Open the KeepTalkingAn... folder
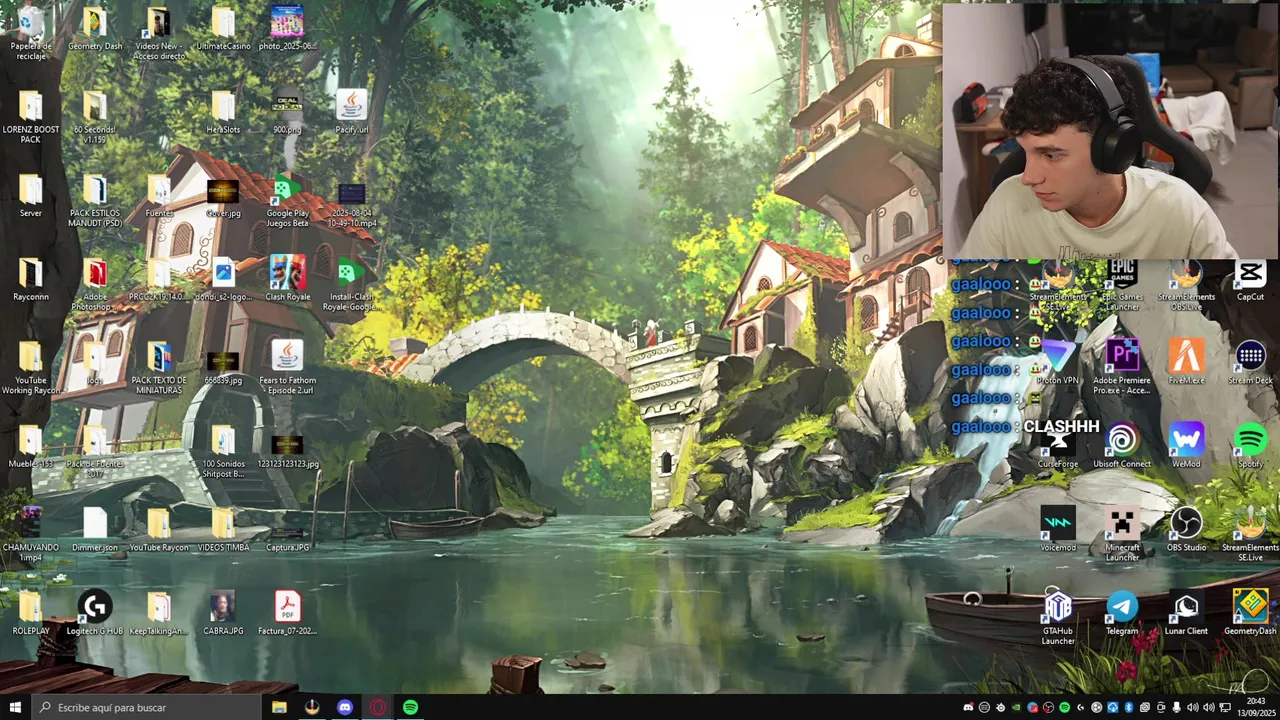Viewport: 1280px width, 720px height. pyautogui.click(x=159, y=613)
